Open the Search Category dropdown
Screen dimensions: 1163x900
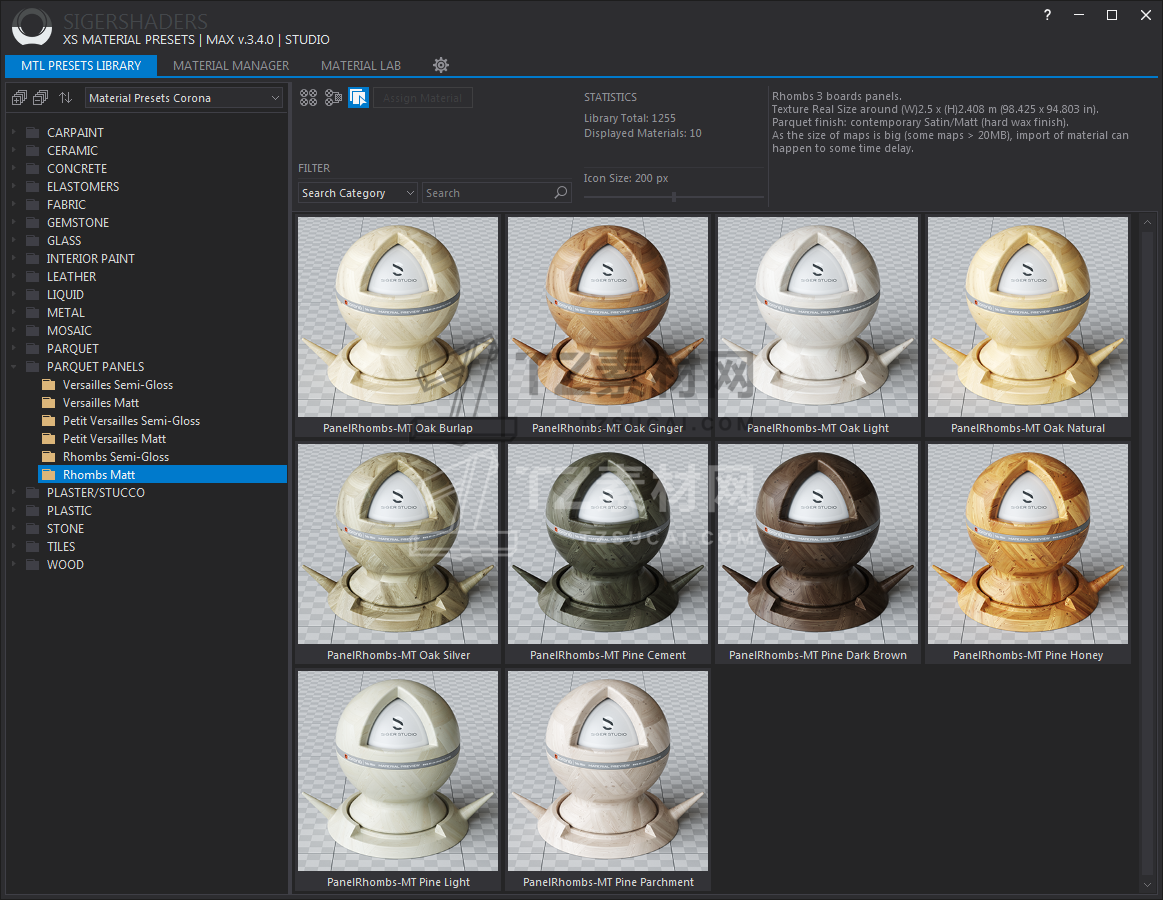coord(358,193)
